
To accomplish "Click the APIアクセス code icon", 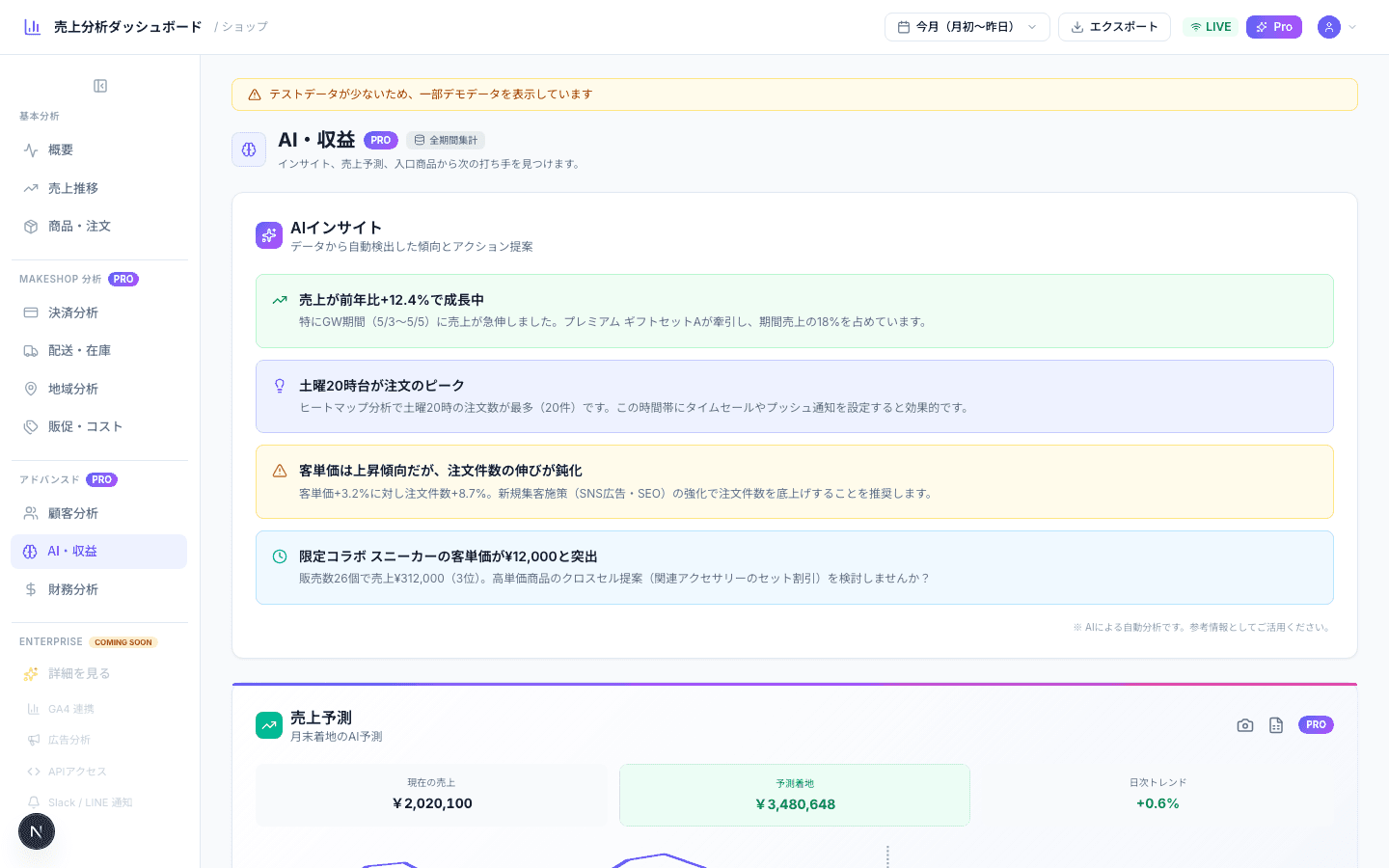I will pyautogui.click(x=34, y=772).
